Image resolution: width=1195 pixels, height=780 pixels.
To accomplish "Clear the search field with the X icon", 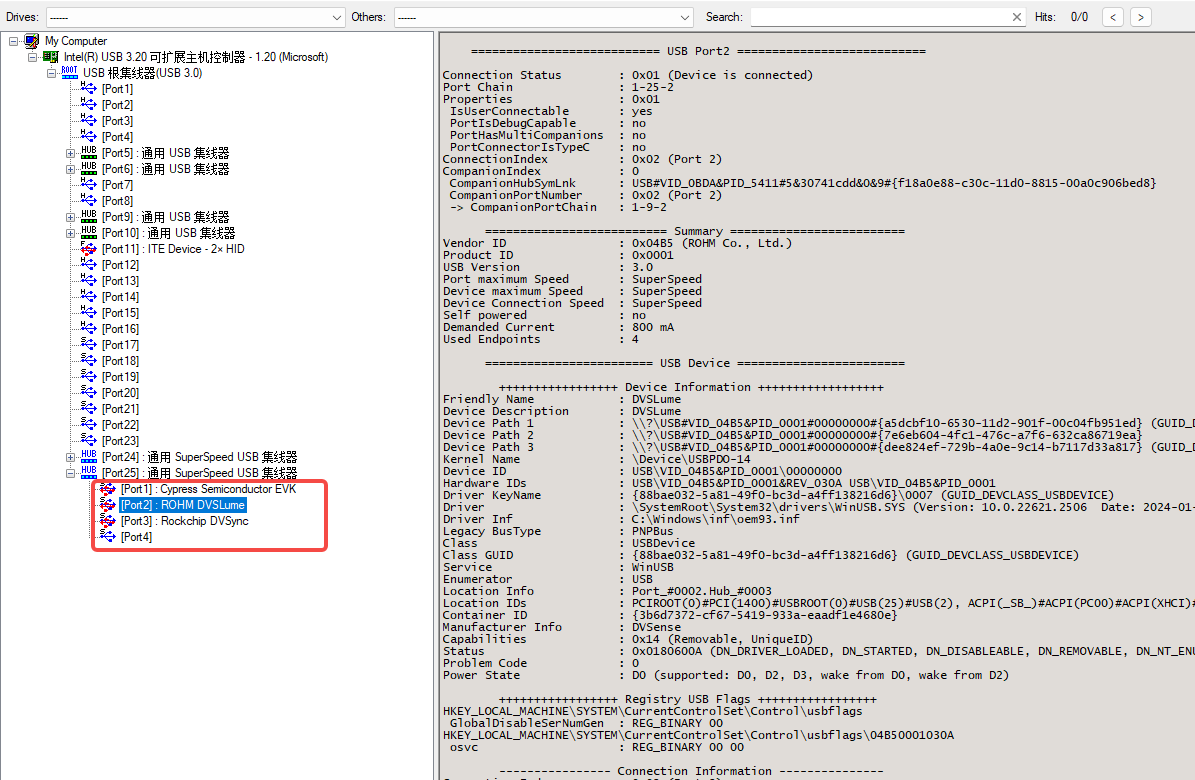I will coord(1017,17).
